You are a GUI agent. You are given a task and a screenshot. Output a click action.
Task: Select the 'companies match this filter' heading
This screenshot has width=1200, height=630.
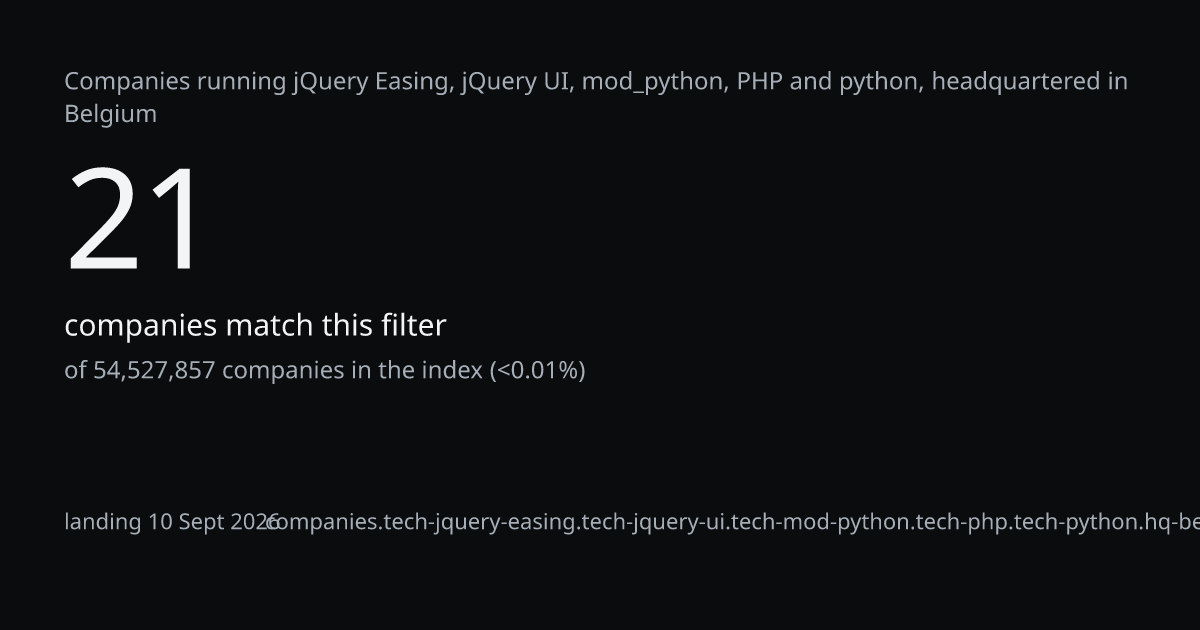255,325
